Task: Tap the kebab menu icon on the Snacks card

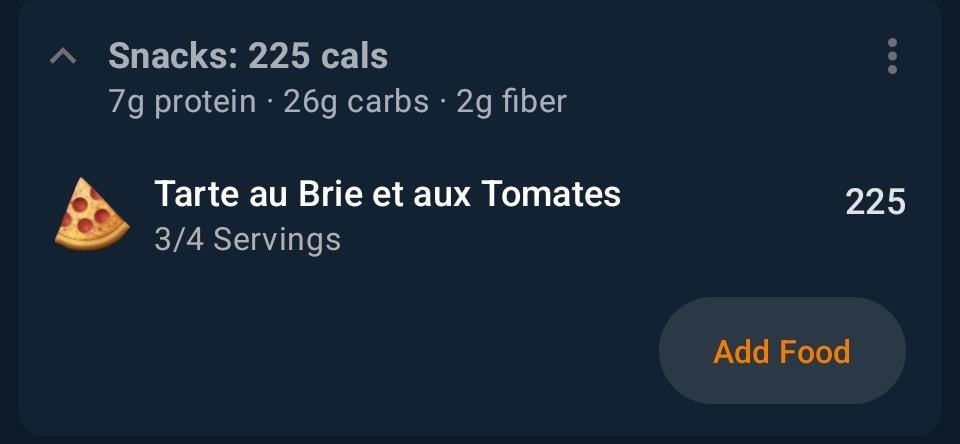Action: click(892, 56)
